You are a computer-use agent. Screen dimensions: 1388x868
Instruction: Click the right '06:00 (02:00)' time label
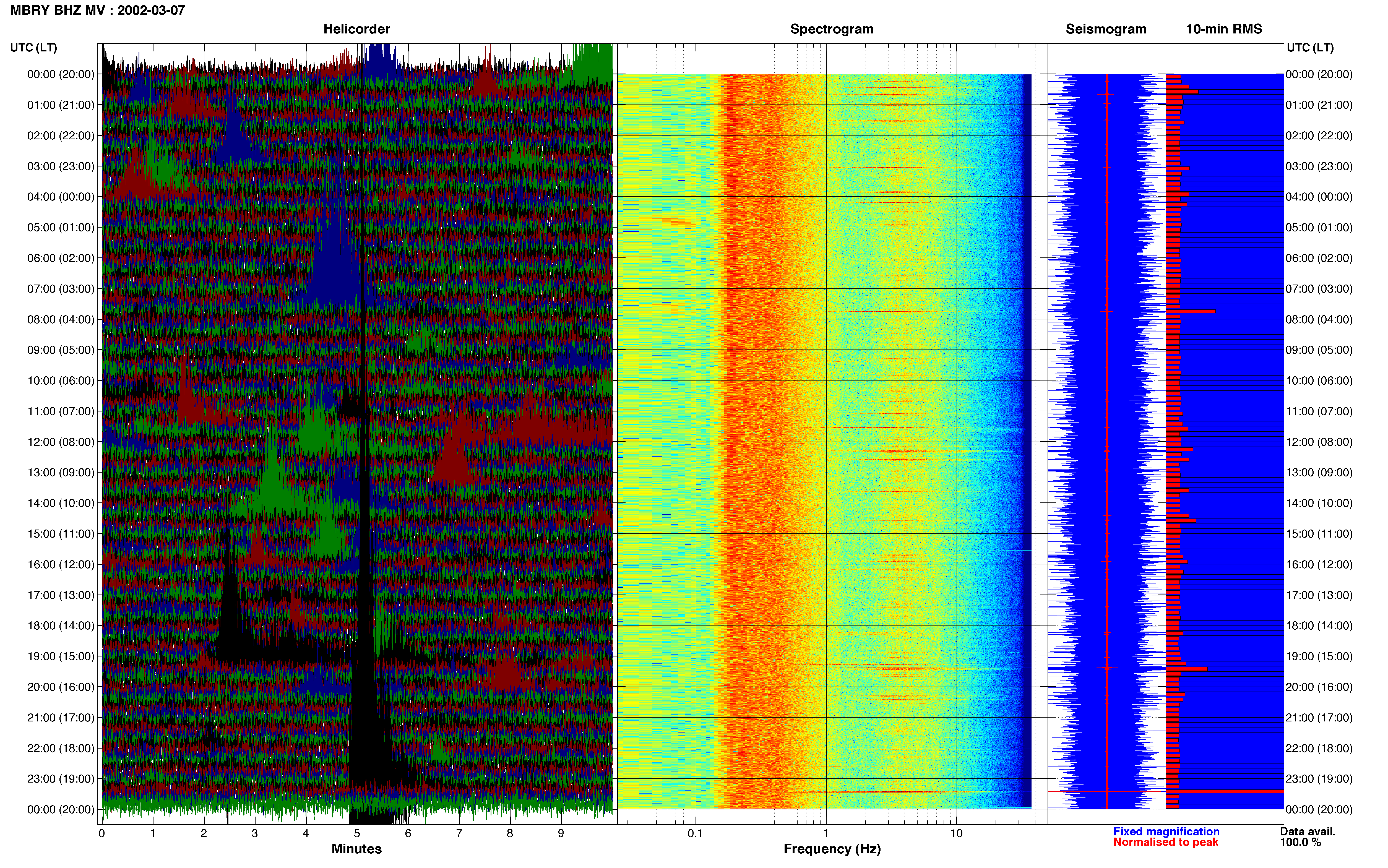[1319, 258]
